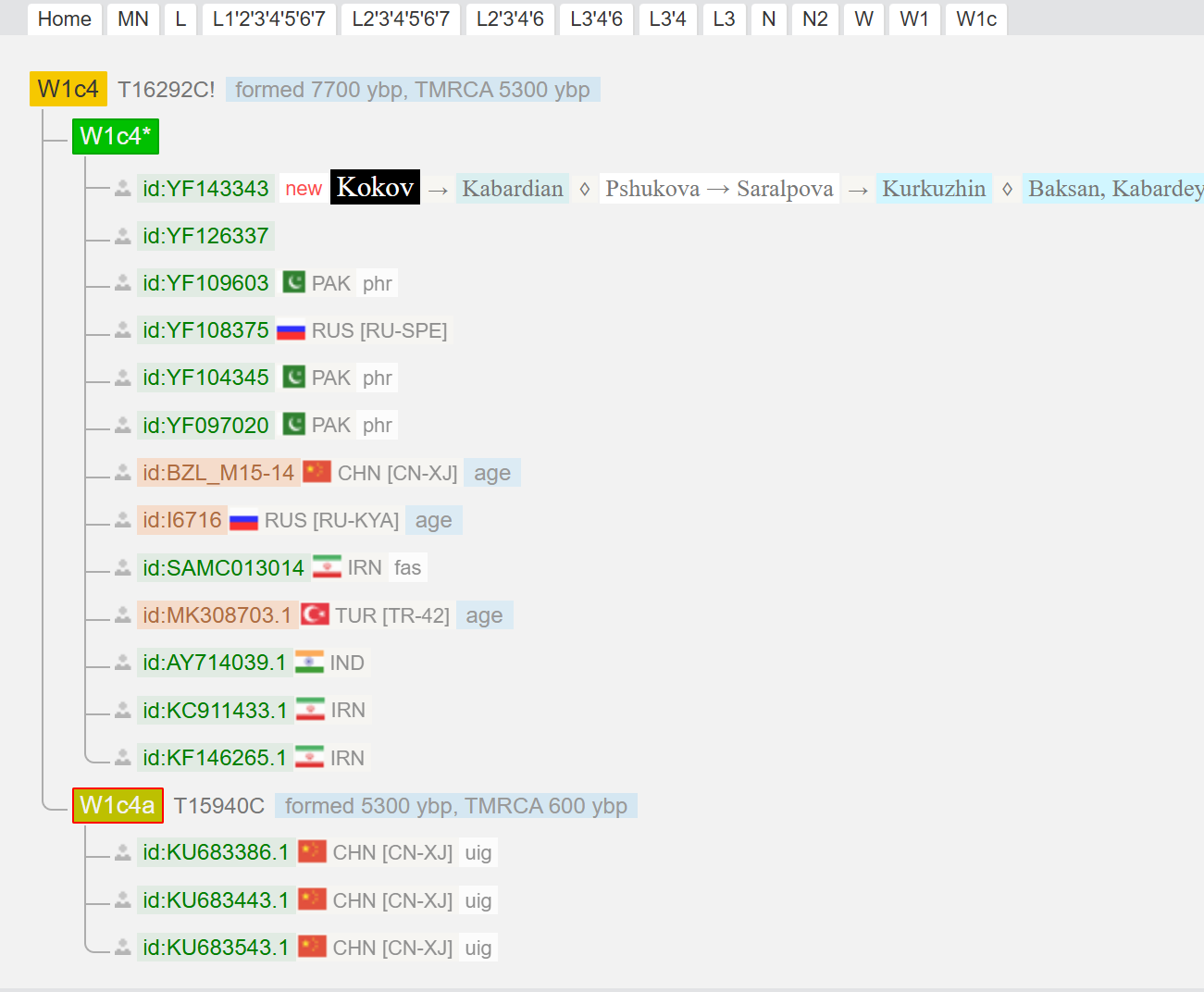The height and width of the screenshot is (992, 1204).
Task: Click uig tag beside id:KU683386.1
Action: pyautogui.click(x=478, y=852)
